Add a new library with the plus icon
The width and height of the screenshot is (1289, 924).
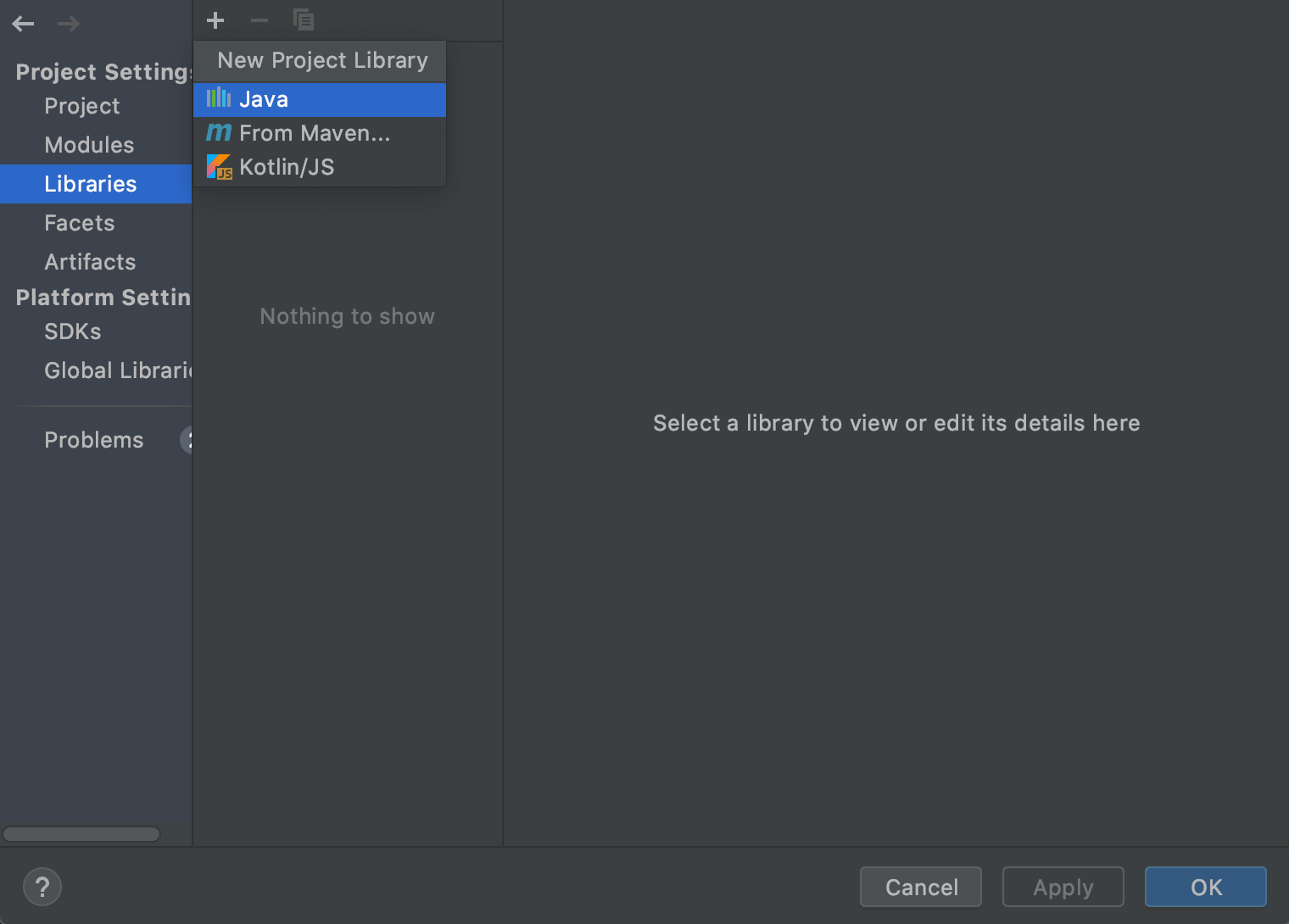215,19
